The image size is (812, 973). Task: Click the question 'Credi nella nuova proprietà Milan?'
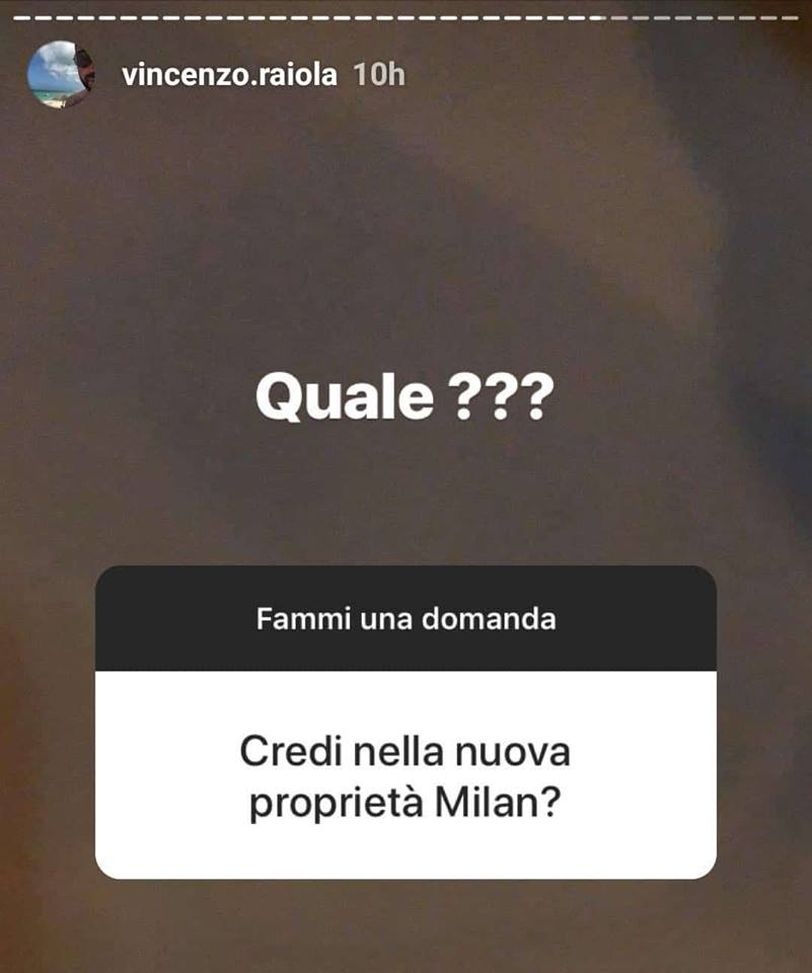tap(405, 777)
